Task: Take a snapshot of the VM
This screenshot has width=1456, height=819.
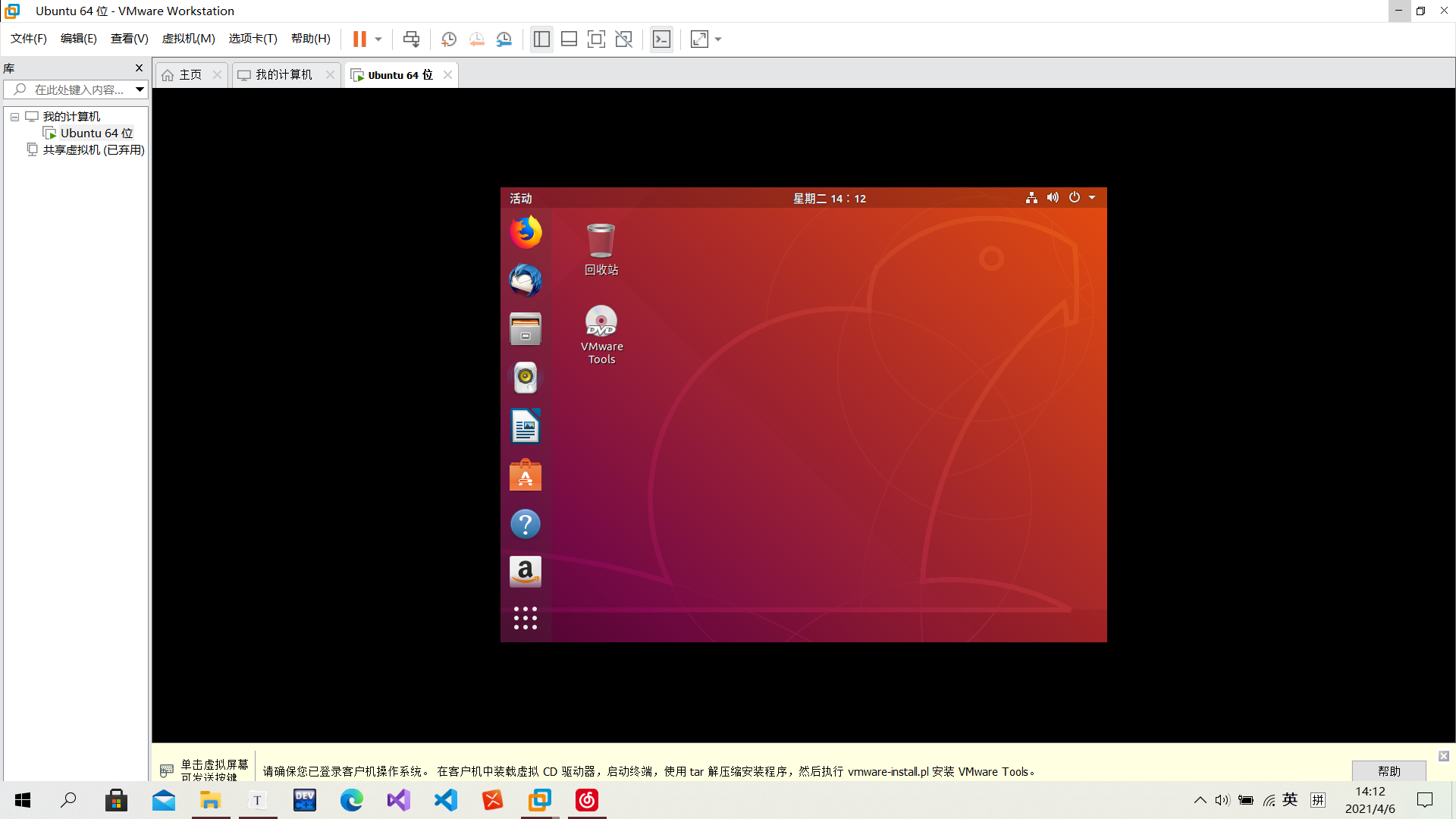Action: coord(448,39)
